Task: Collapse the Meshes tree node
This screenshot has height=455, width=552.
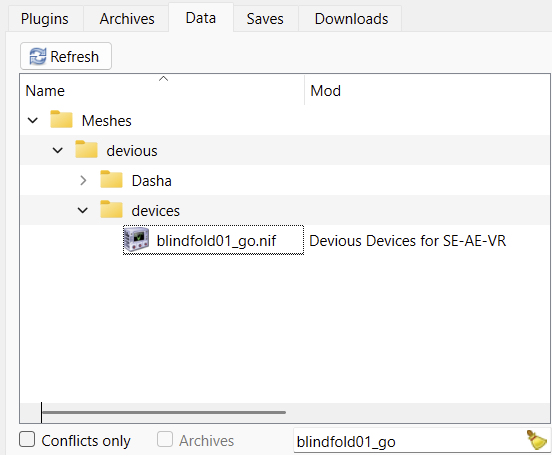Action: [33, 120]
